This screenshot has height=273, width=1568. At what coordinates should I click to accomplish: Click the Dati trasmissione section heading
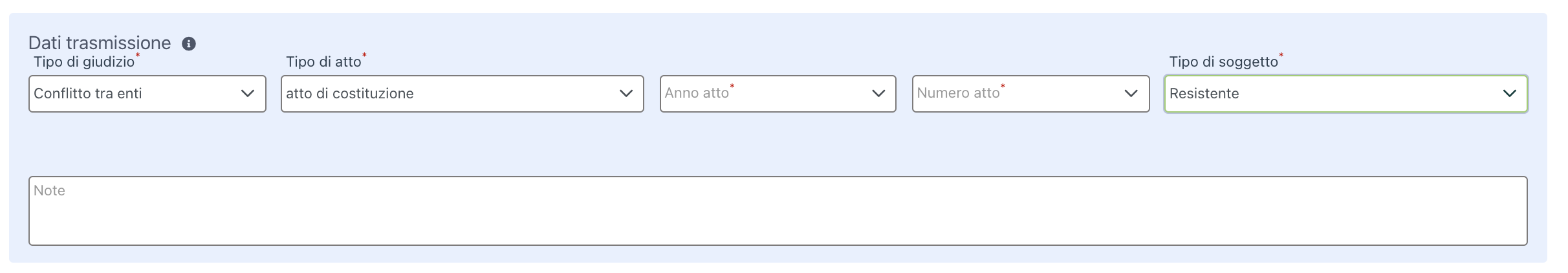(100, 43)
